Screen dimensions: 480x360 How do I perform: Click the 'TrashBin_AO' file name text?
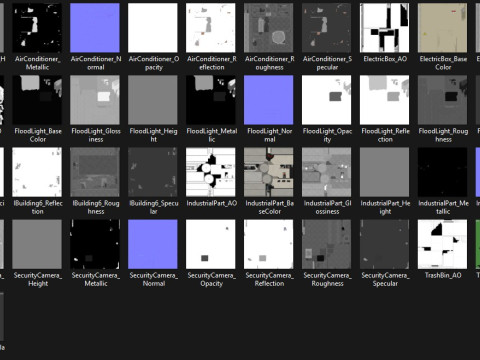pos(443,275)
